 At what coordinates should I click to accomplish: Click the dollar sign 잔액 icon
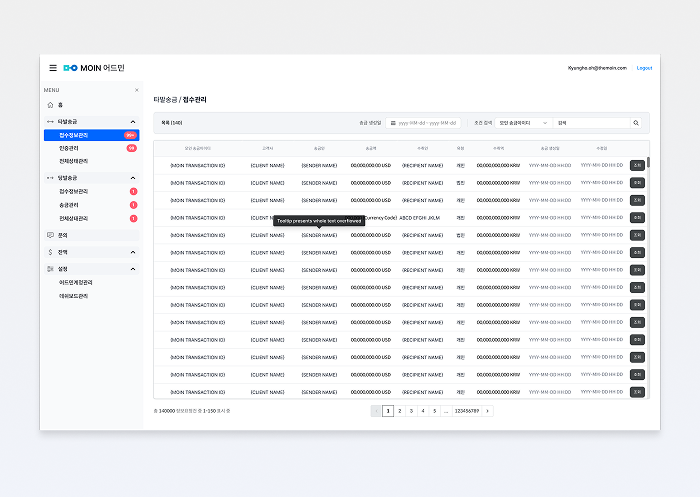(50, 252)
